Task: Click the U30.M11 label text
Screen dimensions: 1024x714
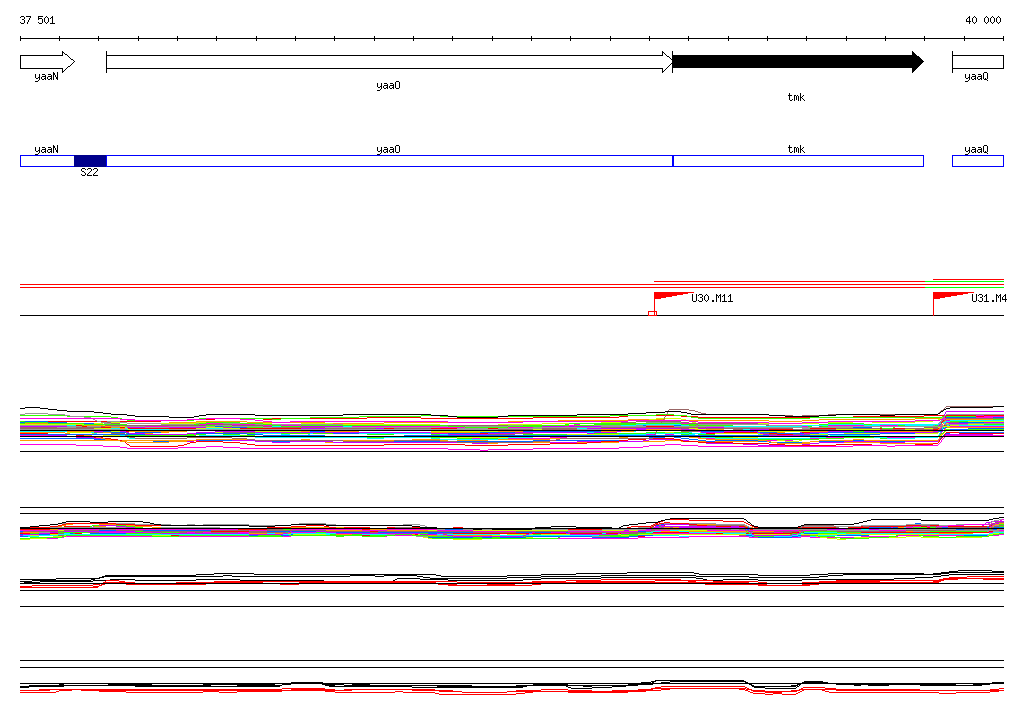Action: pos(712,299)
